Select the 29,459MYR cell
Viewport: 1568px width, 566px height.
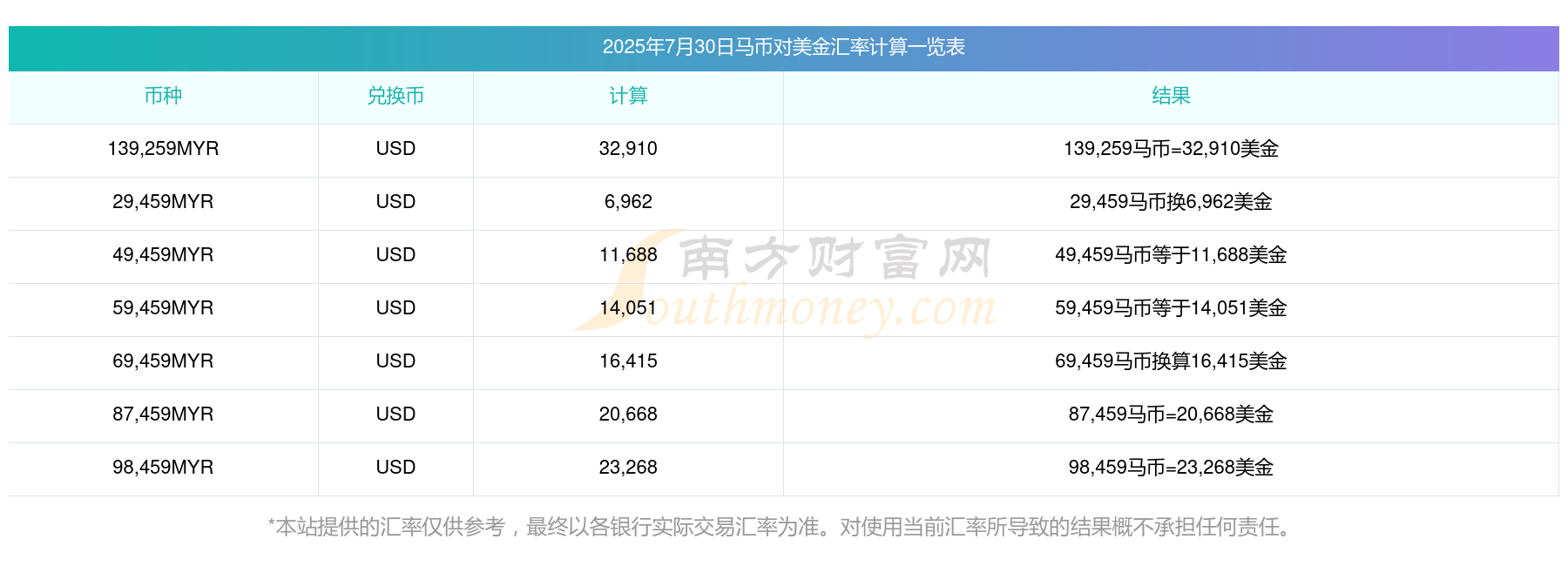[163, 202]
